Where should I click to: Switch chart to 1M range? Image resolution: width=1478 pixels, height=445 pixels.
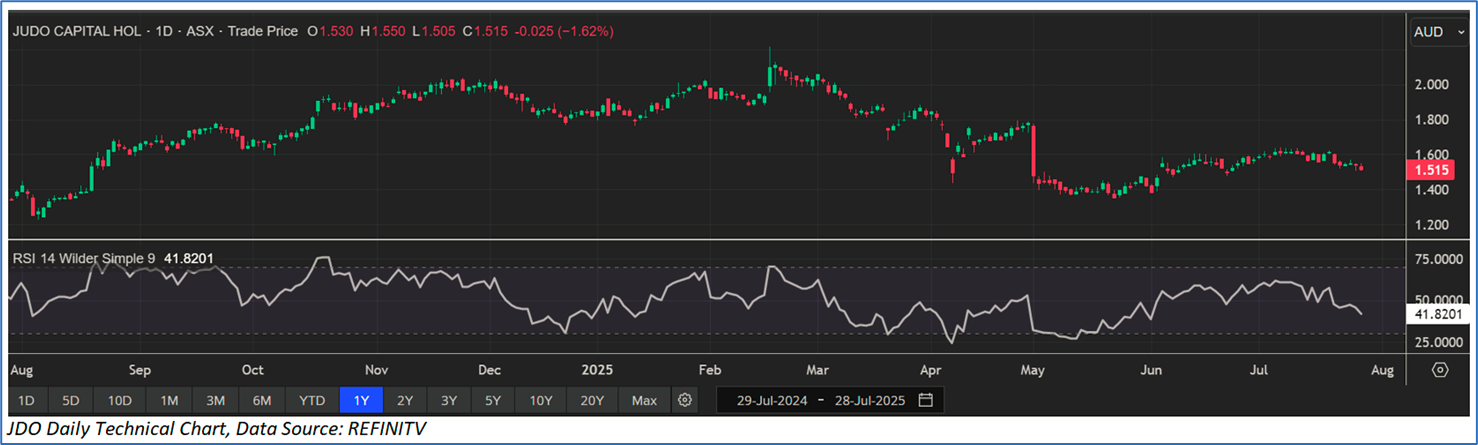168,400
